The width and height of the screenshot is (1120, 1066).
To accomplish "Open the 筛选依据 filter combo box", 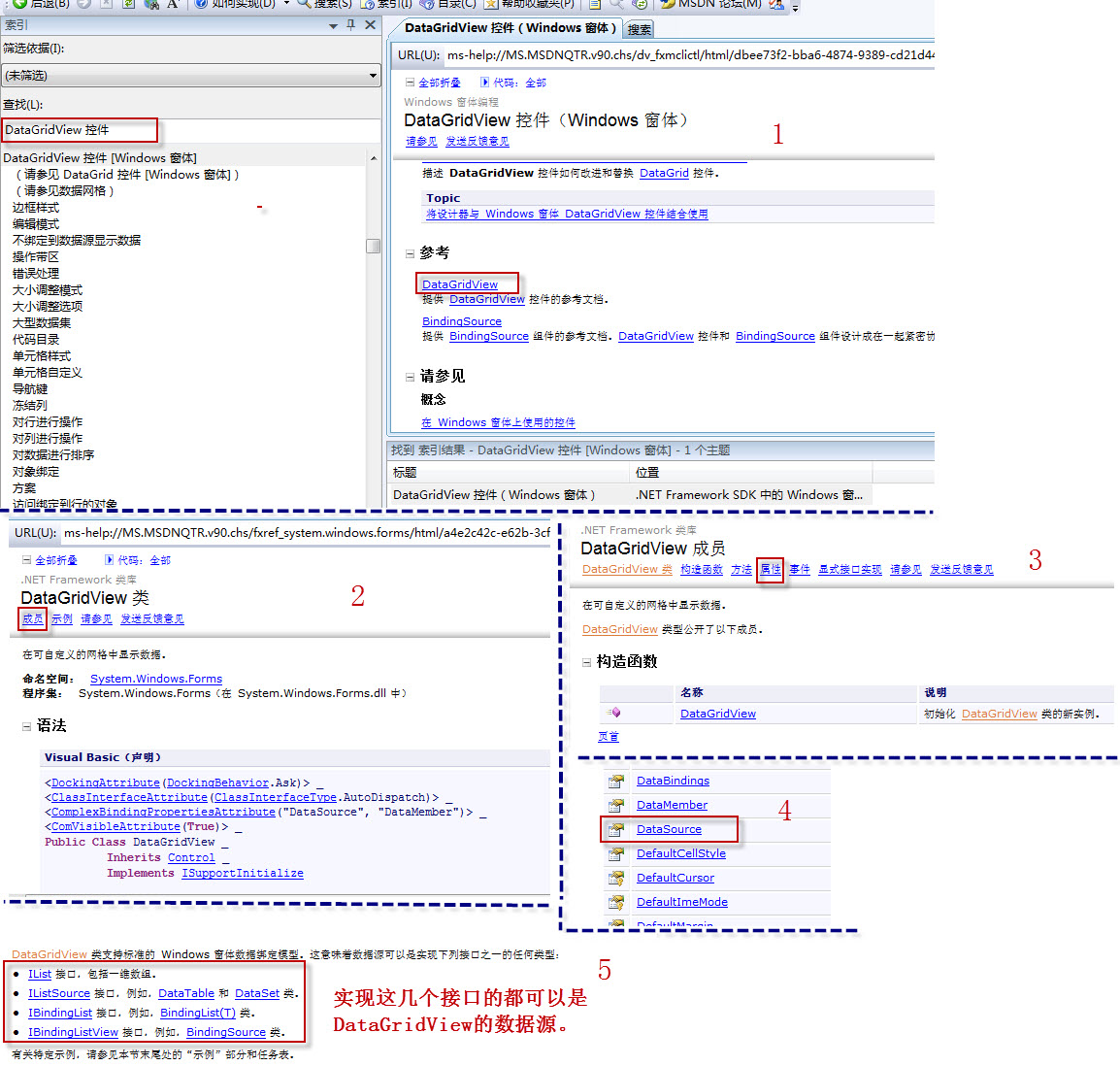I will tap(191, 75).
